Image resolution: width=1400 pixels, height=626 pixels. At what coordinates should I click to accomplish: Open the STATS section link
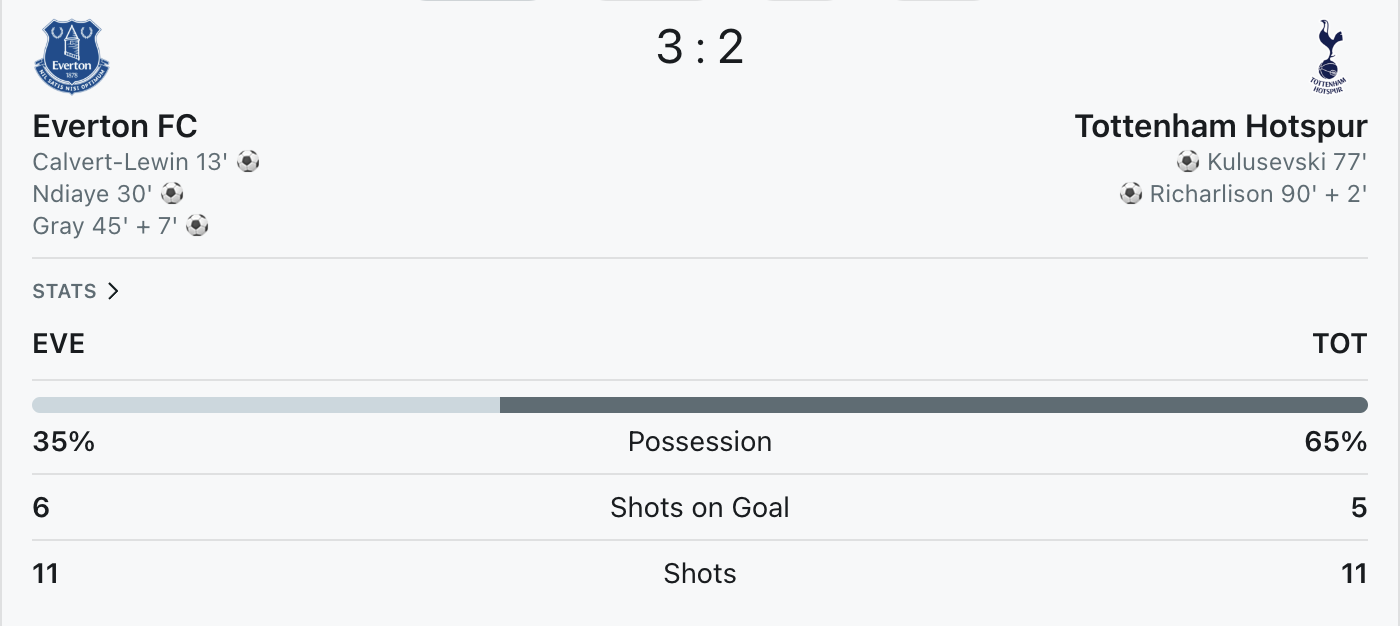pos(65,291)
